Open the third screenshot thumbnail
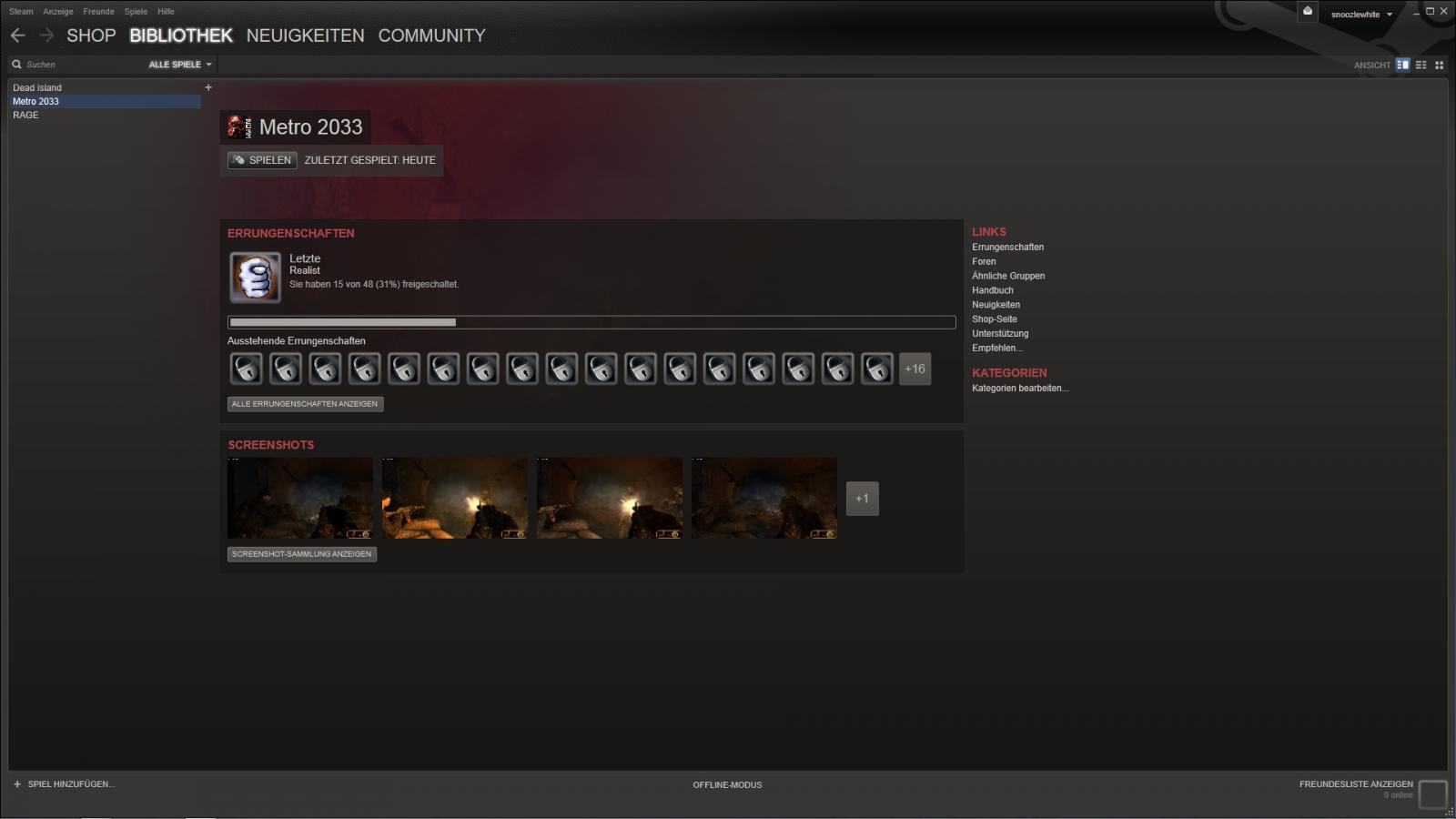The image size is (1456, 819). click(610, 498)
